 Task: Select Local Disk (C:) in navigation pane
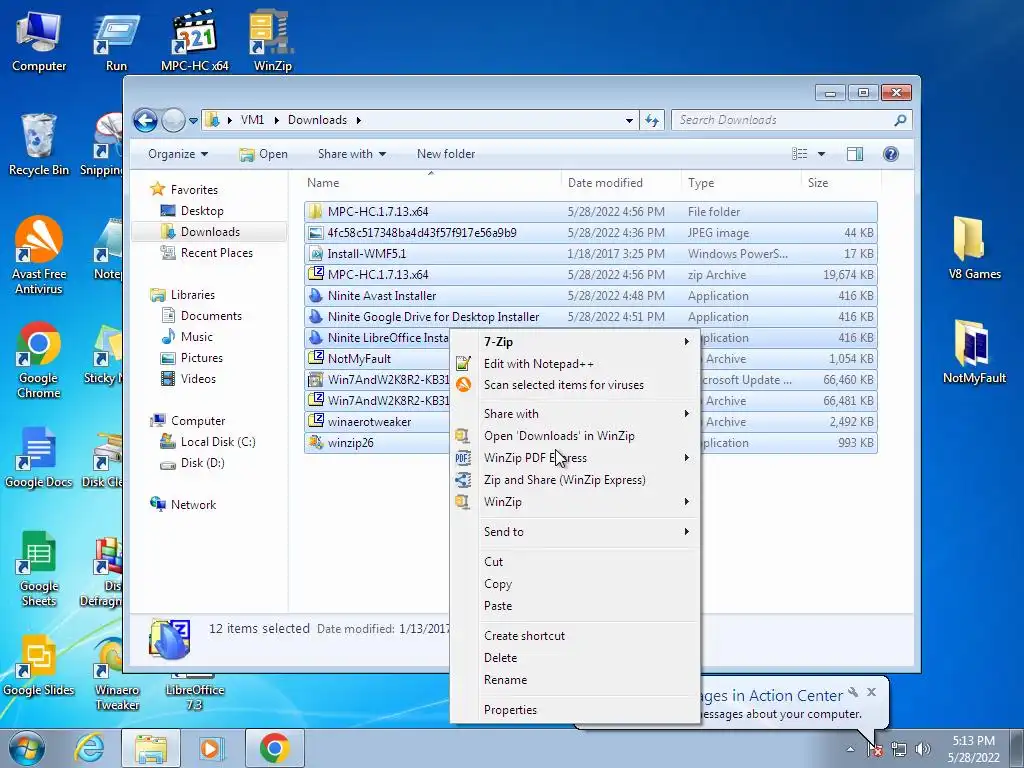(x=217, y=442)
